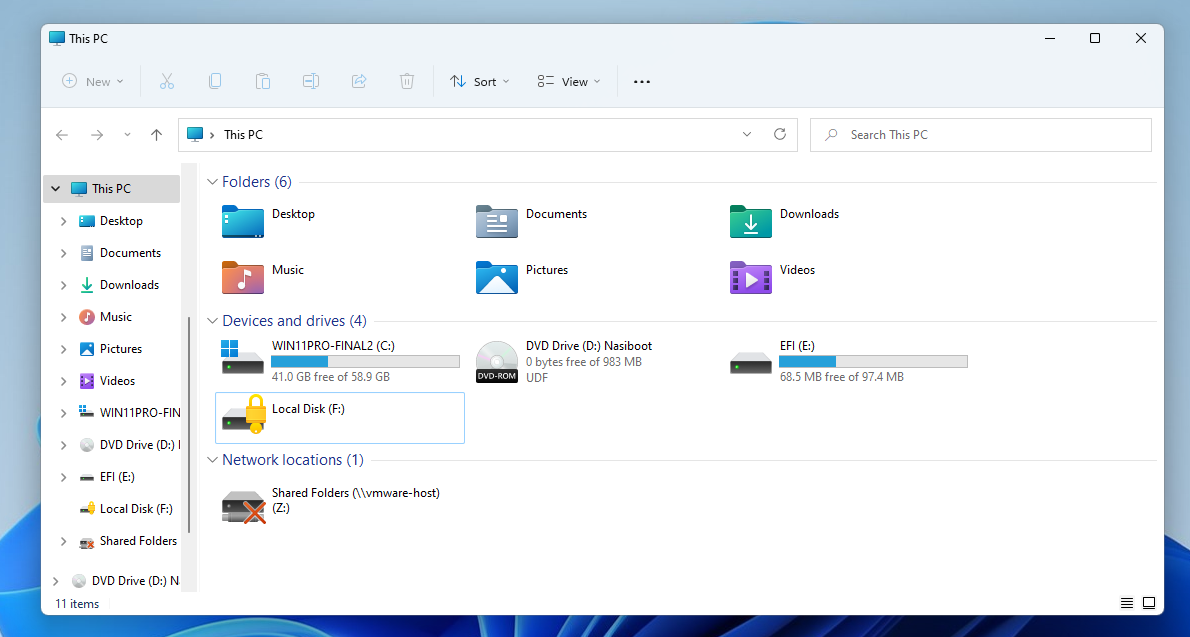Open the Sort dropdown menu
Screen dimensions: 1190x637
(480, 81)
